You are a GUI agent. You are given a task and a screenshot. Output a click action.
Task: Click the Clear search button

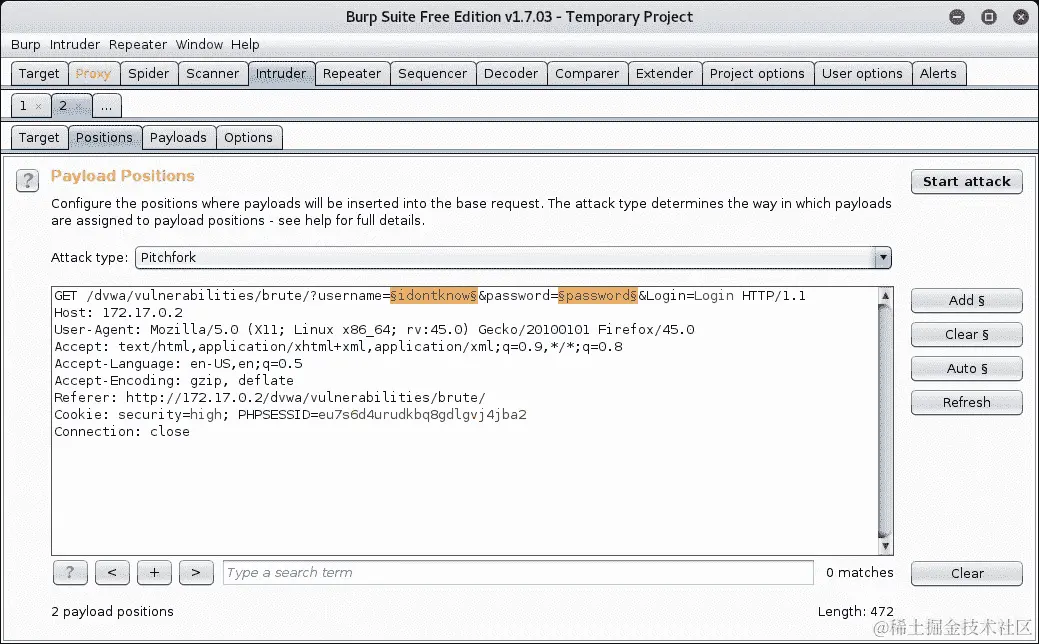967,574
